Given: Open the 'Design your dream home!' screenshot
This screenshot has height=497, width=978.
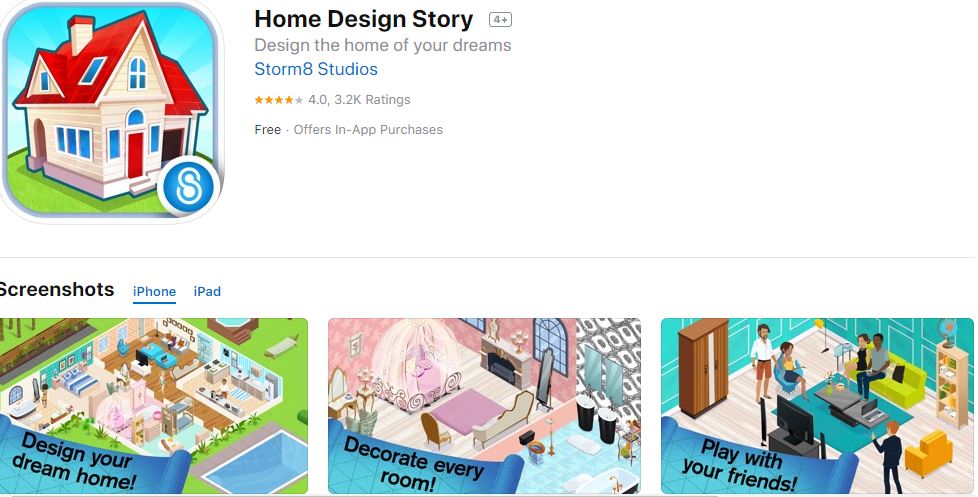Looking at the screenshot, I should [153, 405].
